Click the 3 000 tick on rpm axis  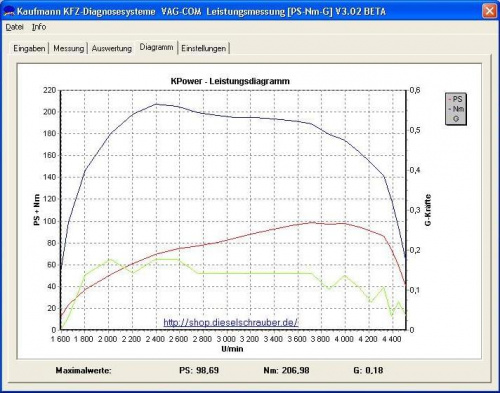click(226, 339)
